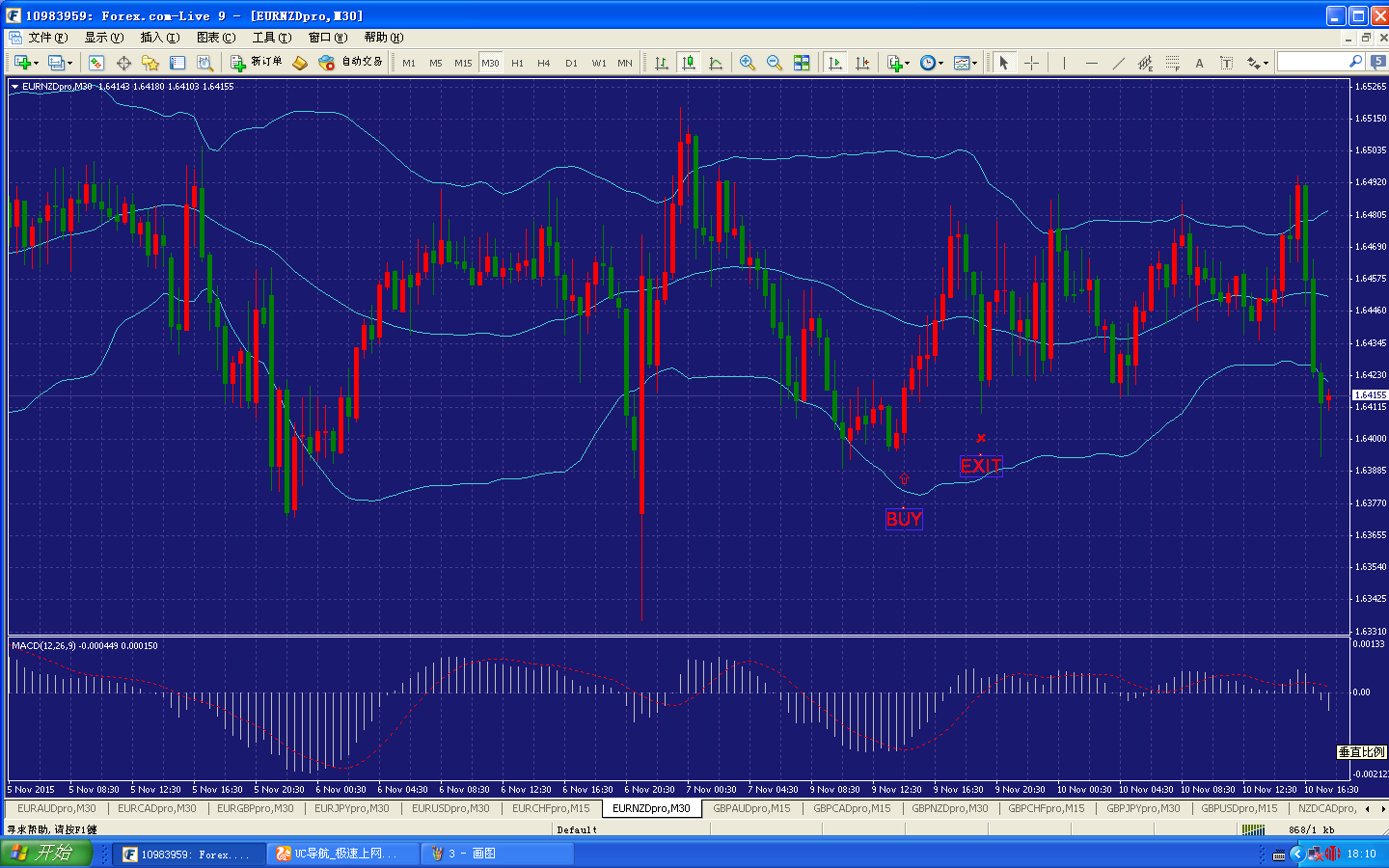
Task: Open the 显示(V) menu
Action: [x=103, y=38]
